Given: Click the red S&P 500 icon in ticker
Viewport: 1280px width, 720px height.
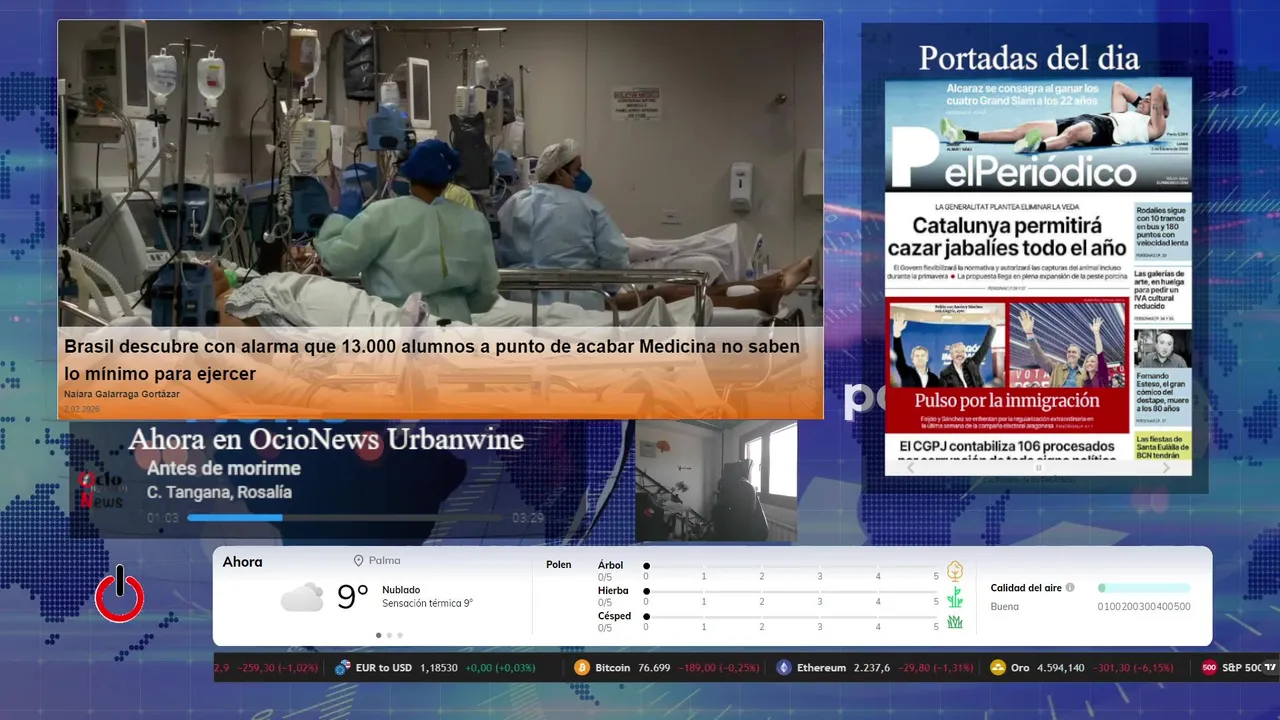Looking at the screenshot, I should [1209, 667].
